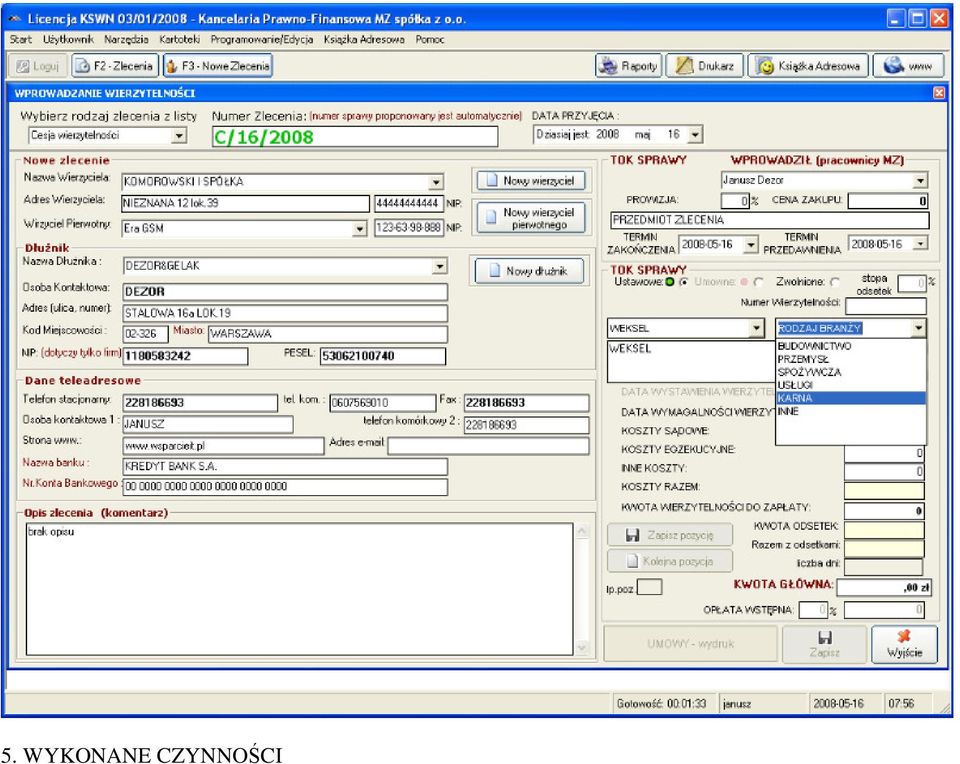Click the PESEL input field
This screenshot has height=764, width=960.
pos(383,356)
